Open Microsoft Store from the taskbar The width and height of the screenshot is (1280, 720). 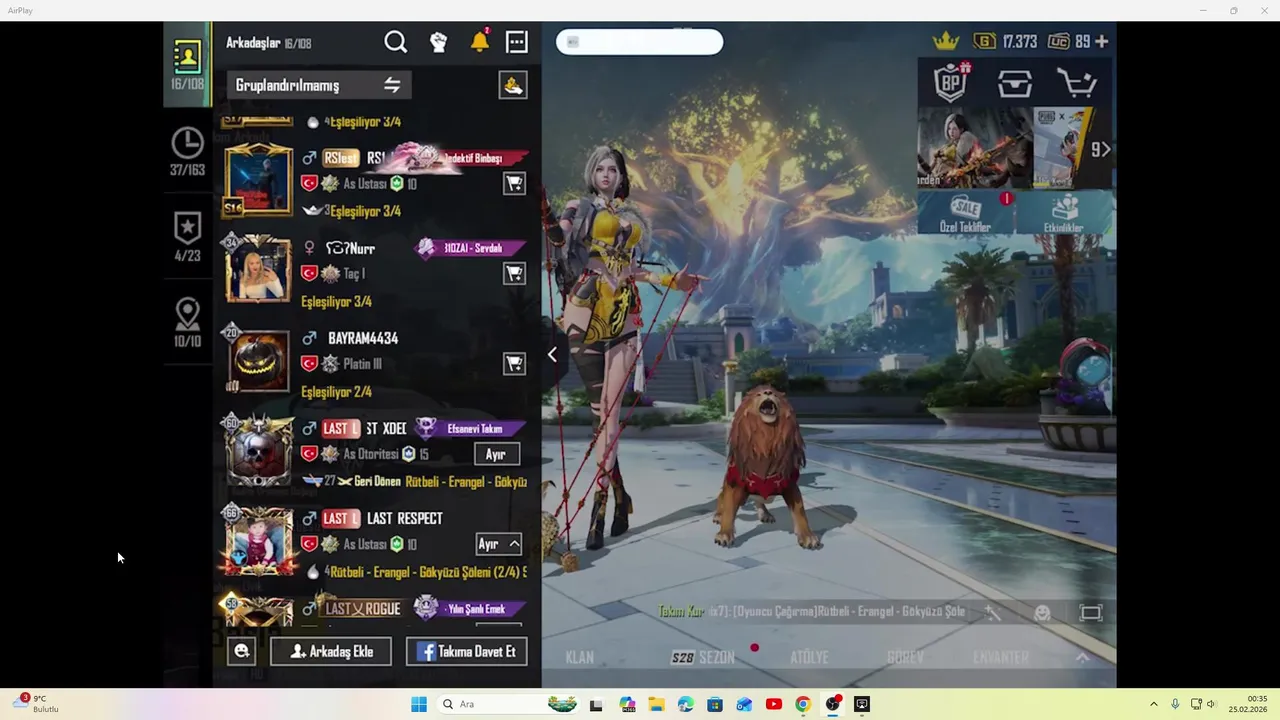point(715,704)
